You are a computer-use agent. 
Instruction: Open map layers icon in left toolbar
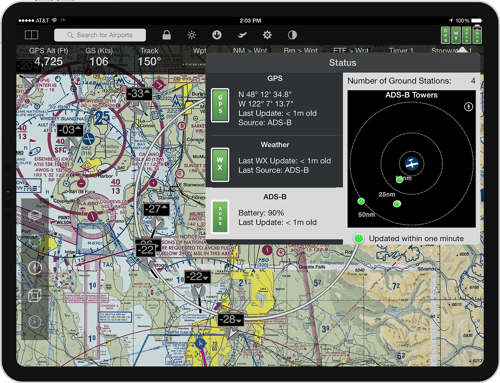35,215
